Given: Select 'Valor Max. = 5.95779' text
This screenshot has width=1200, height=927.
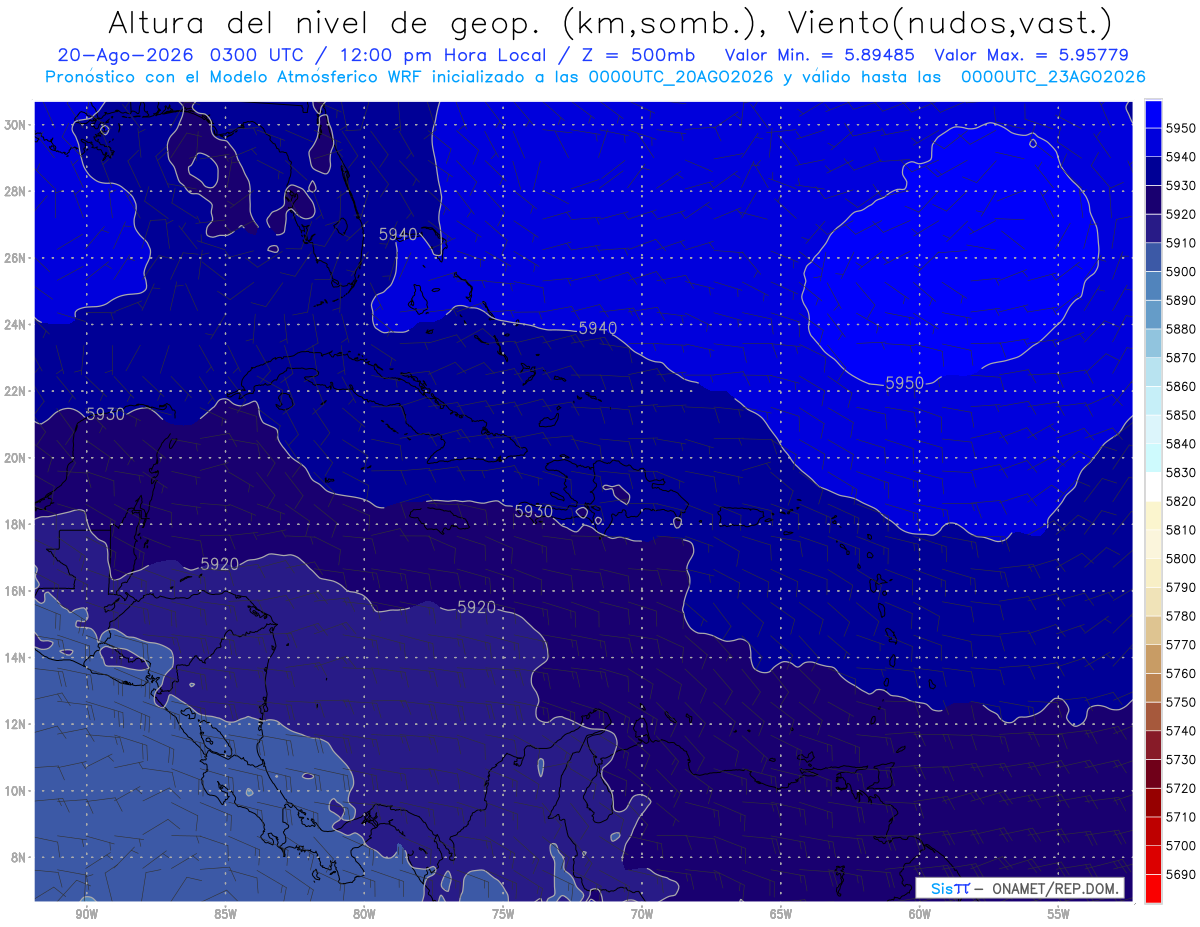Looking at the screenshot, I should (1034, 55).
